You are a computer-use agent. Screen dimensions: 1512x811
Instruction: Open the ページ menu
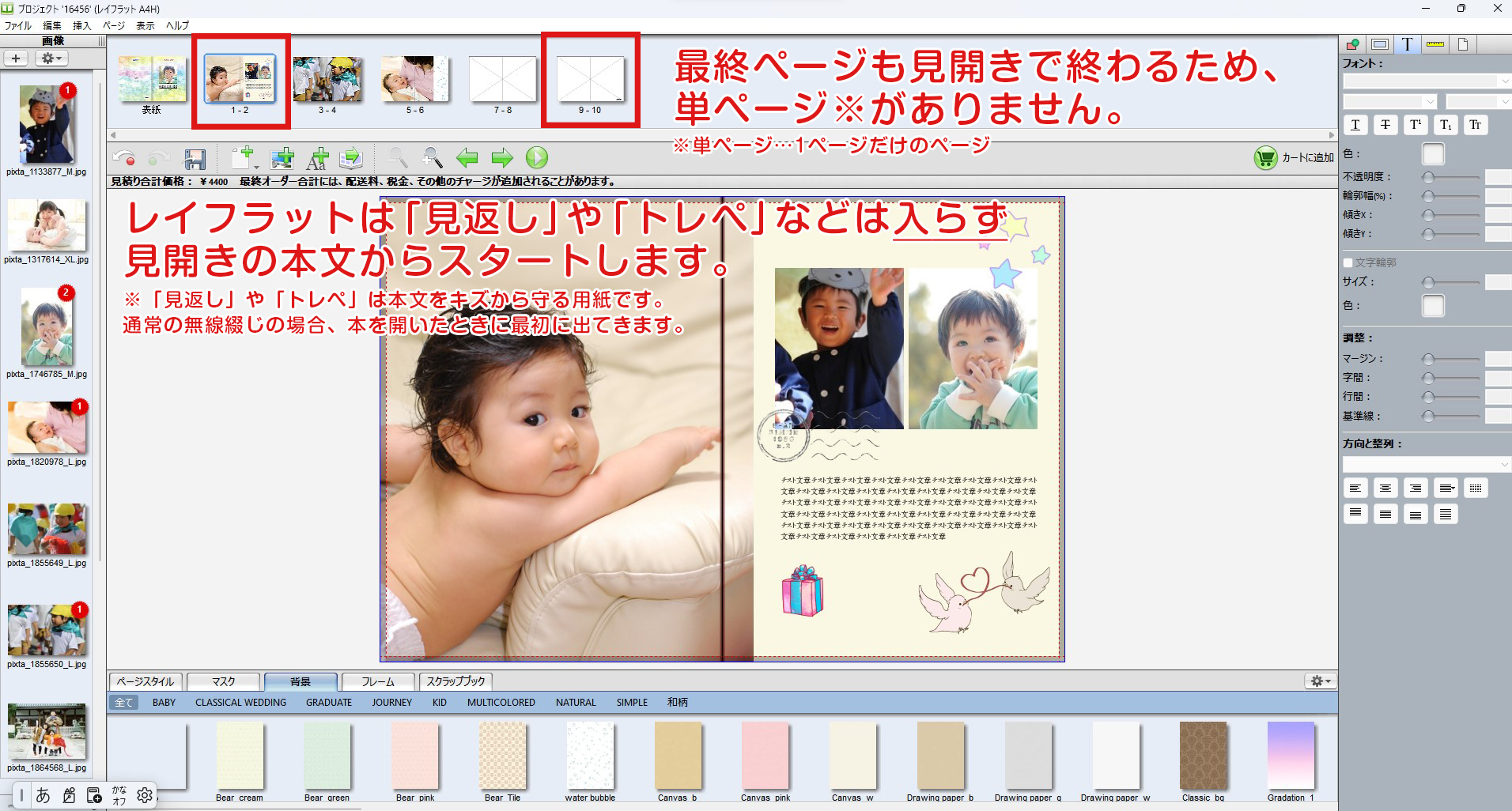pyautogui.click(x=114, y=26)
